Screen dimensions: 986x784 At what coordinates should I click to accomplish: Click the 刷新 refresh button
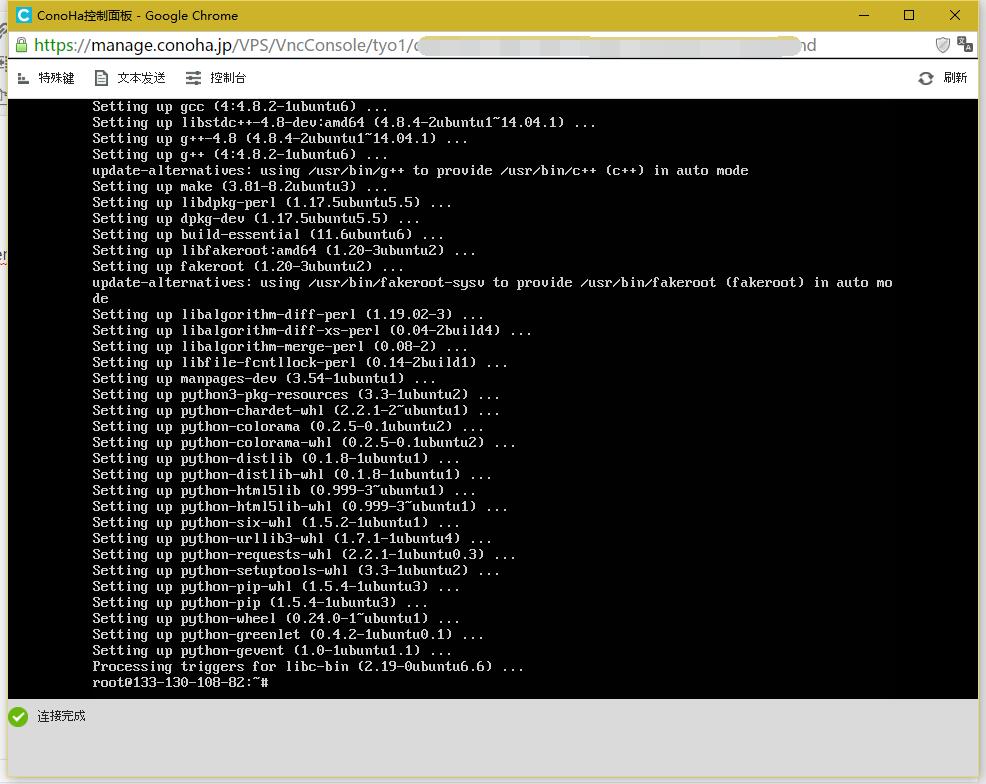[x=942, y=78]
